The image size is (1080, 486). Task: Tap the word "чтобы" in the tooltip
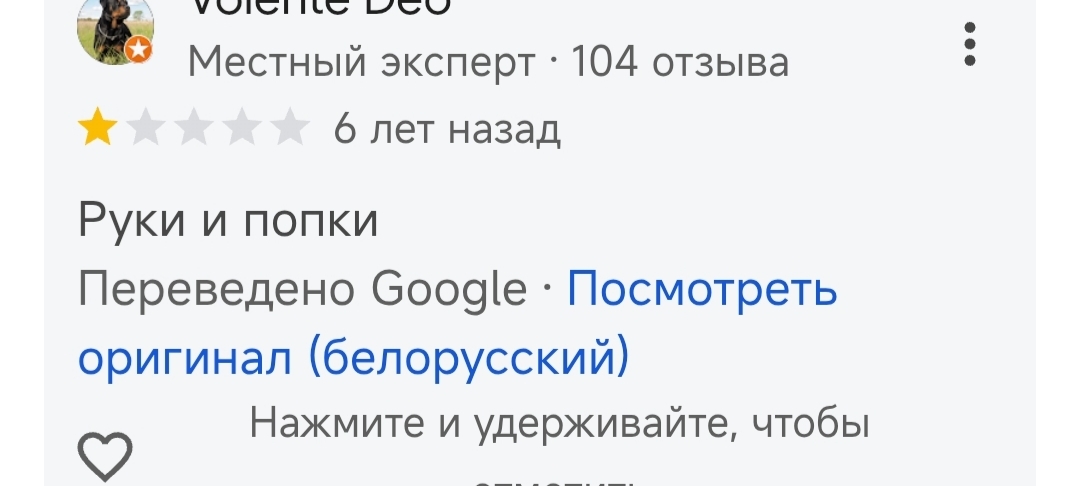pos(810,424)
